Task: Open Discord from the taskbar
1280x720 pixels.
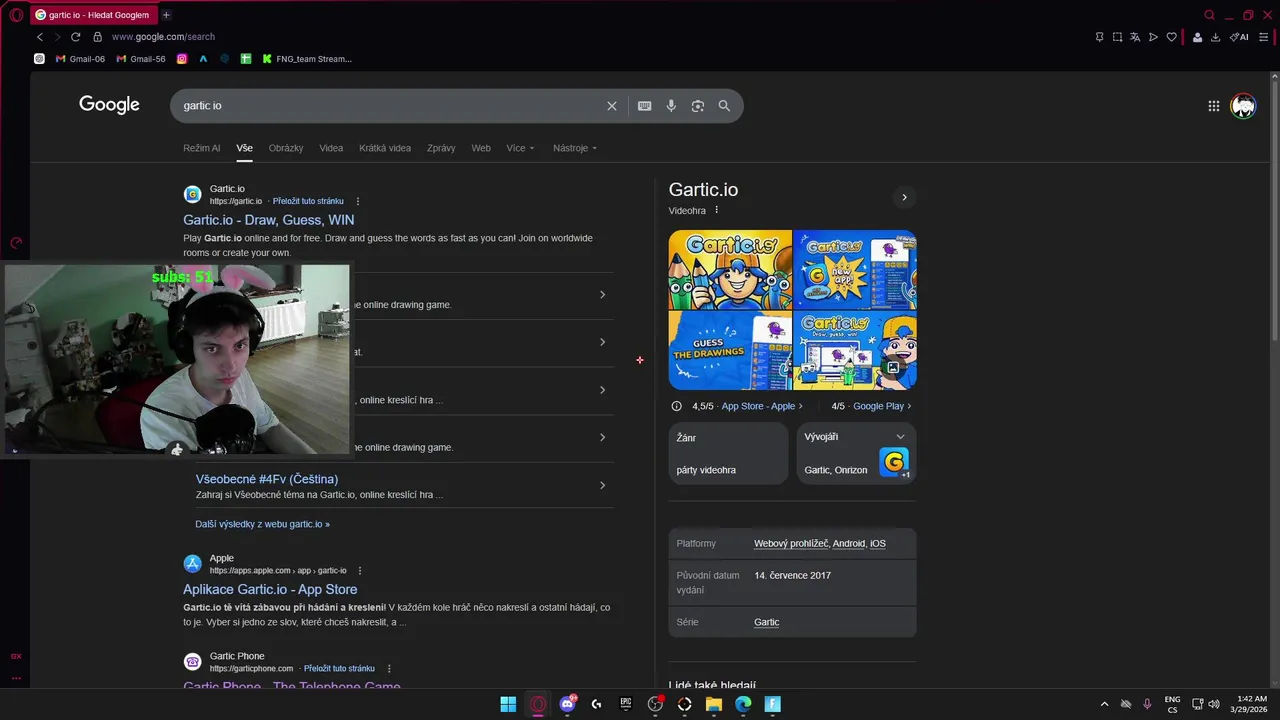Action: (x=567, y=704)
